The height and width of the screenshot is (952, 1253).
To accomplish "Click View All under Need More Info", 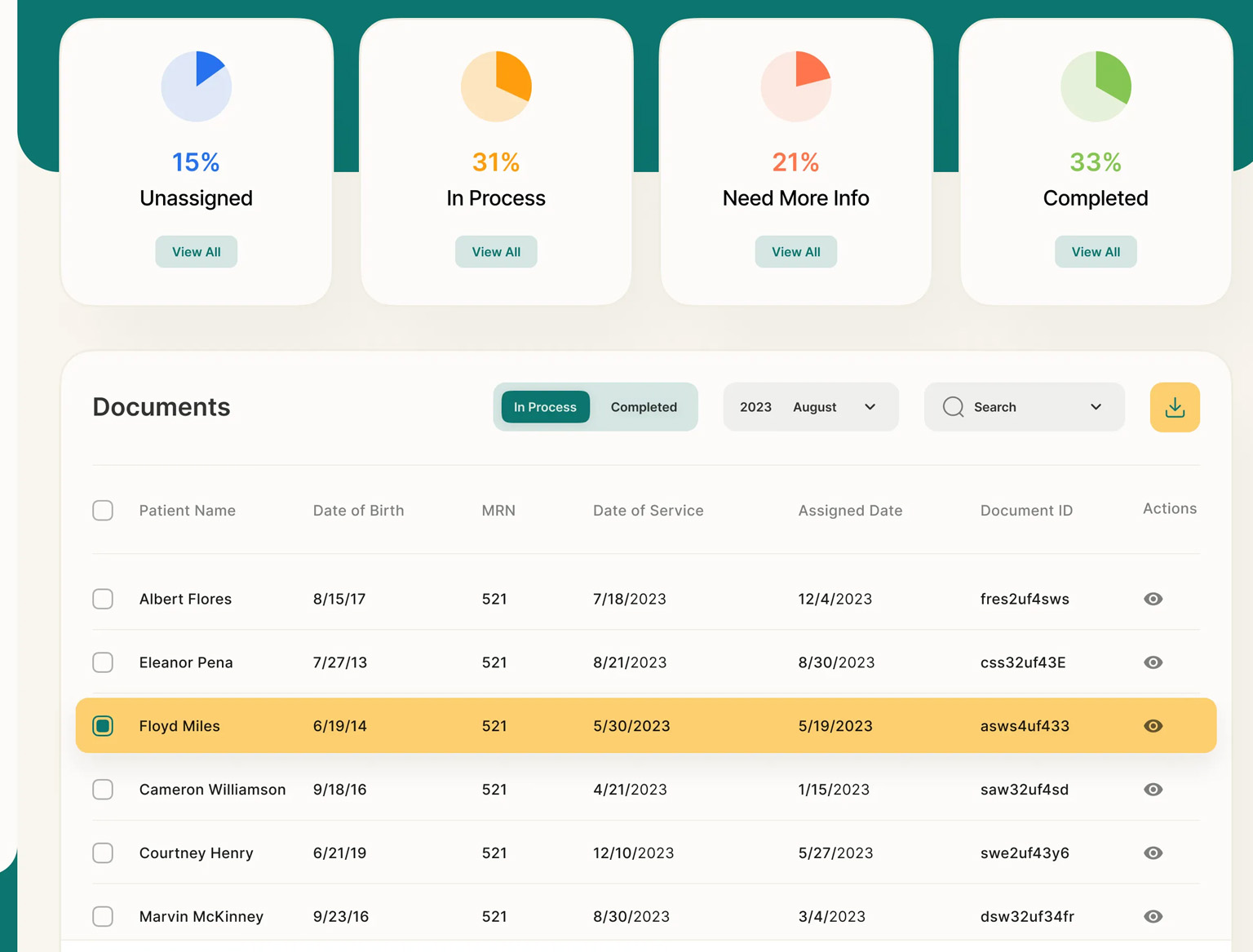I will coord(796,252).
